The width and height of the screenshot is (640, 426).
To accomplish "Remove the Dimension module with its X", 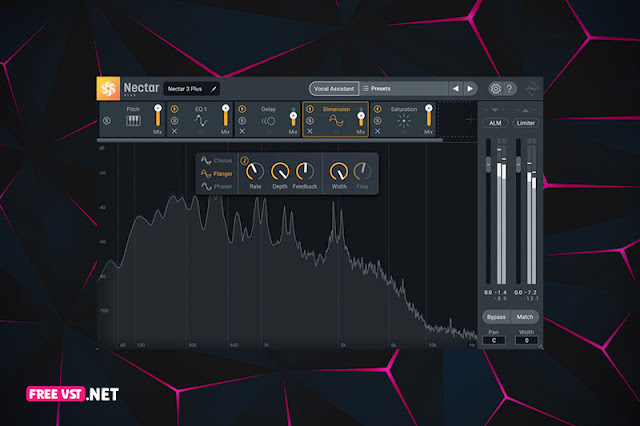I will [310, 131].
